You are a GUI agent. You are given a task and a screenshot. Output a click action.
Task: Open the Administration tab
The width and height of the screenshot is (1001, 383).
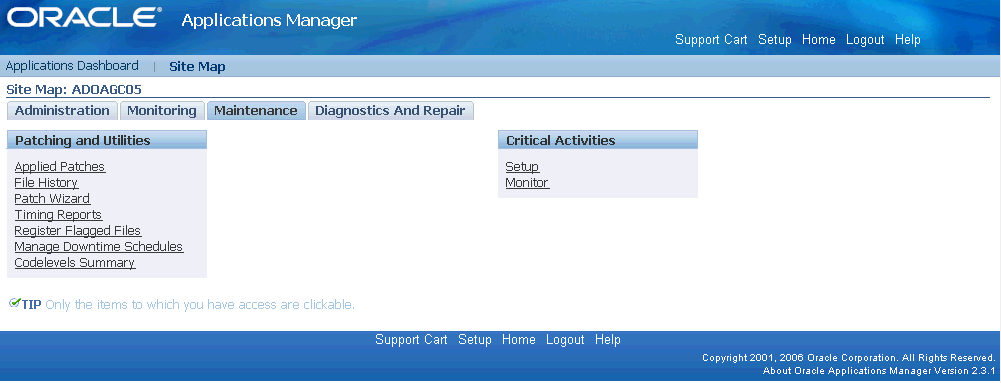62,110
